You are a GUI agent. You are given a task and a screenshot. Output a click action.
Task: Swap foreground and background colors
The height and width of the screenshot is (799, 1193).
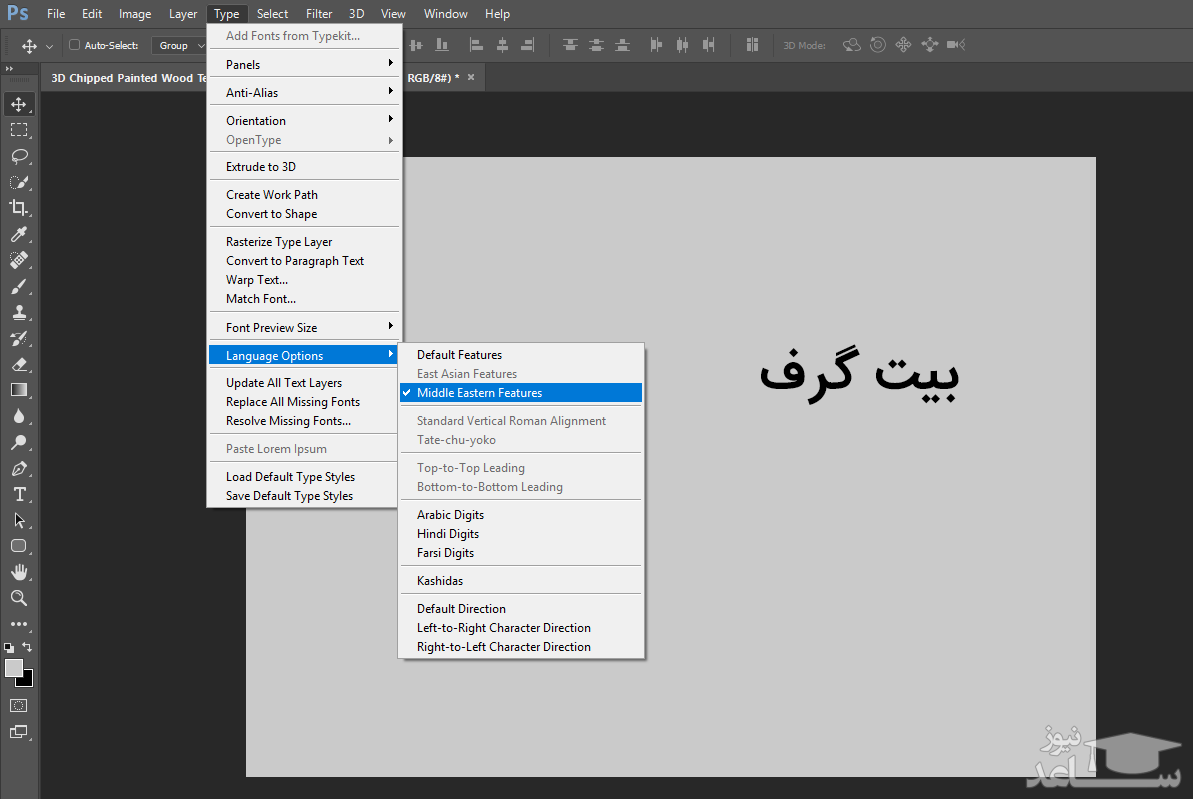click(28, 648)
